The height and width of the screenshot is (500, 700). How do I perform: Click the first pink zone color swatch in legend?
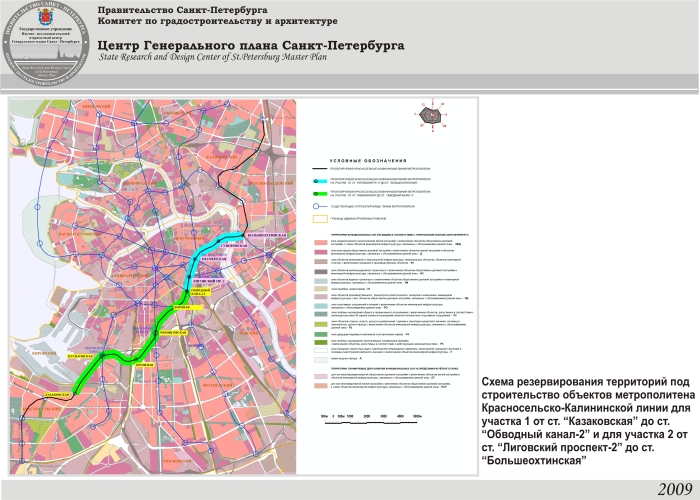pyautogui.click(x=322, y=244)
